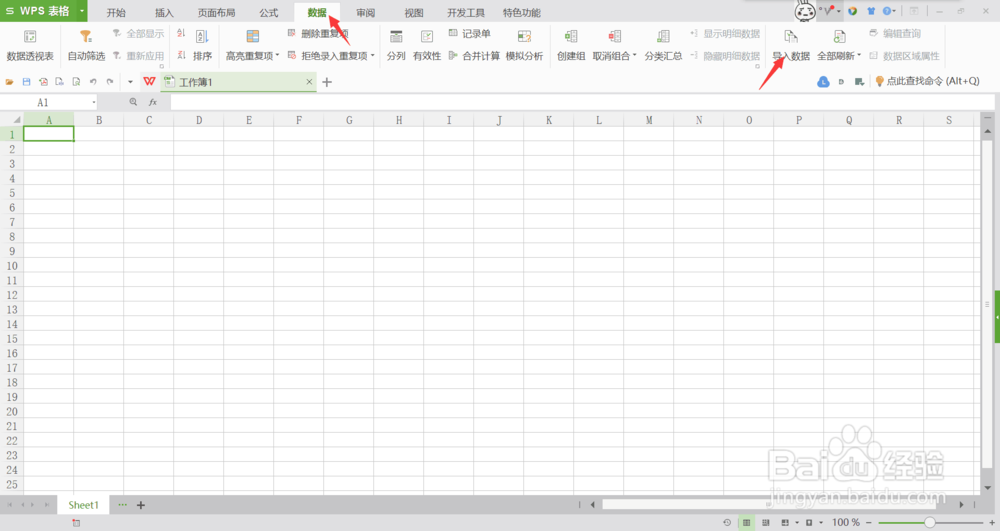Click the blue cloud account icon
Viewport: 1000px width, 531px height.
823,82
